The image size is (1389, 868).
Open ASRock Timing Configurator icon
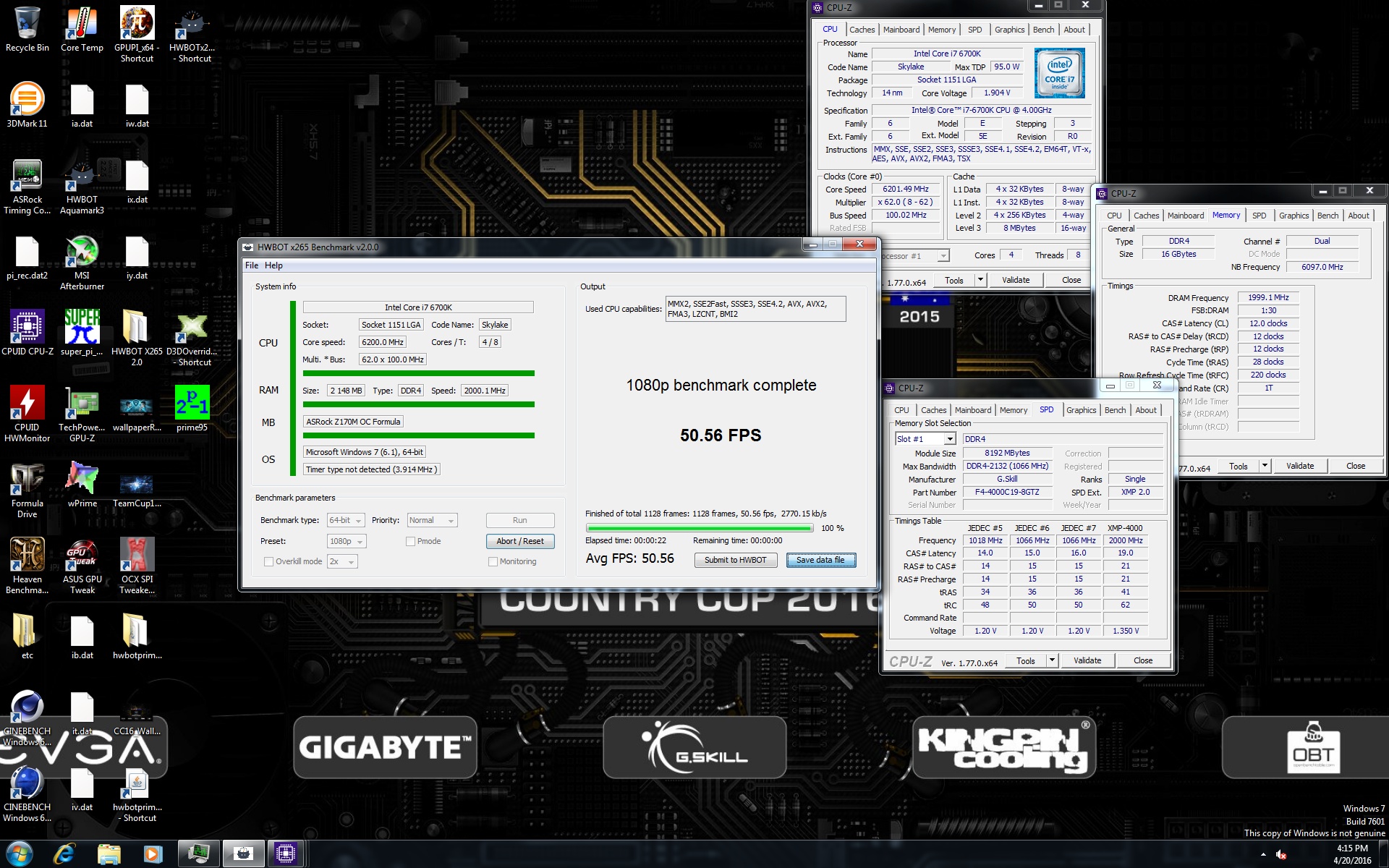27,187
